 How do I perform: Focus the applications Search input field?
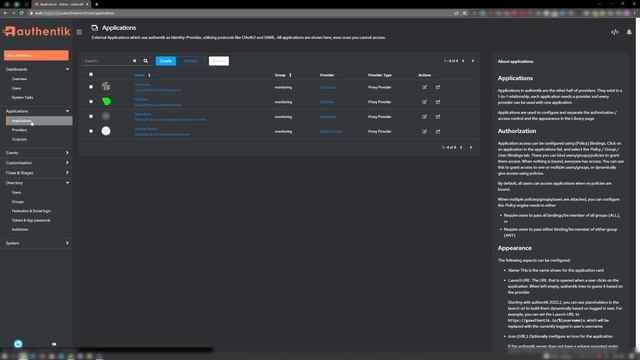(x=107, y=61)
